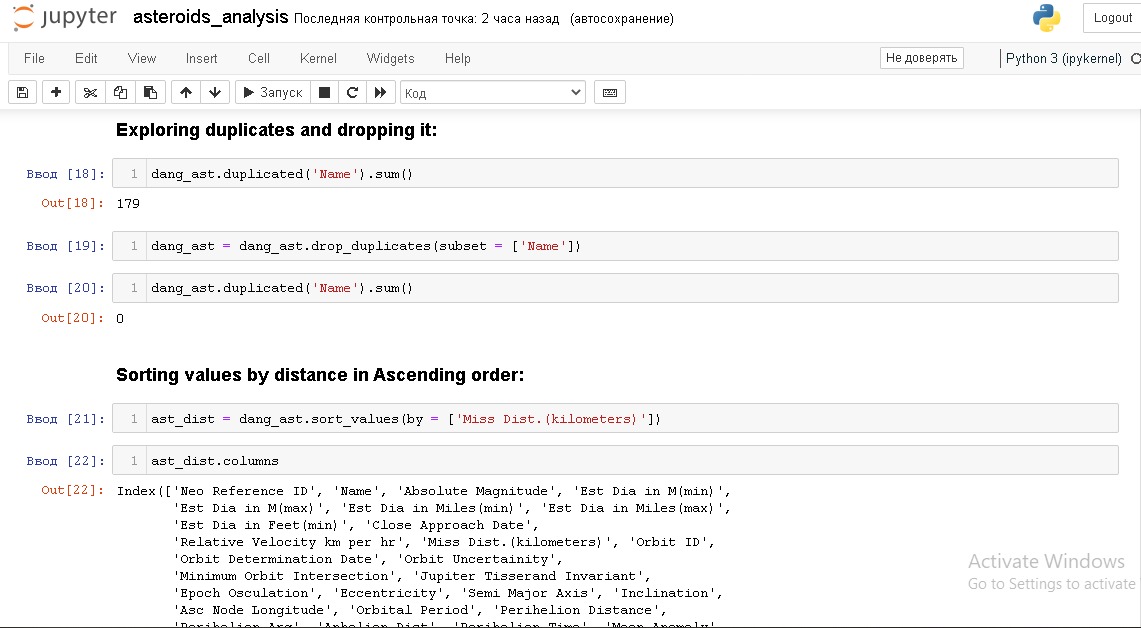This screenshot has width=1141, height=628.
Task: Log out of Jupyter with Logout
Action: tap(1112, 17)
